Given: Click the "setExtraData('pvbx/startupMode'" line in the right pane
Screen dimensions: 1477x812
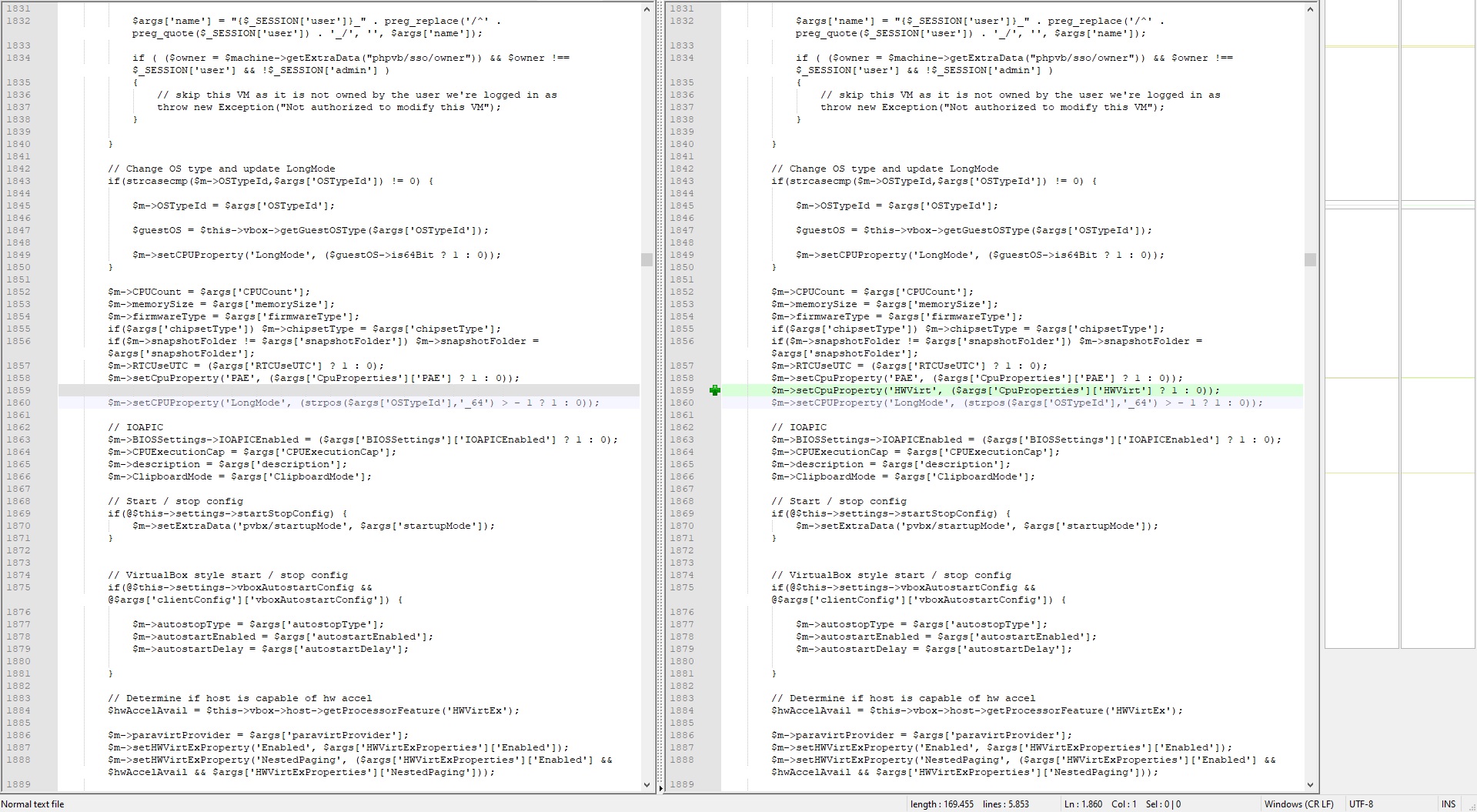Looking at the screenshot, I should point(977,526).
